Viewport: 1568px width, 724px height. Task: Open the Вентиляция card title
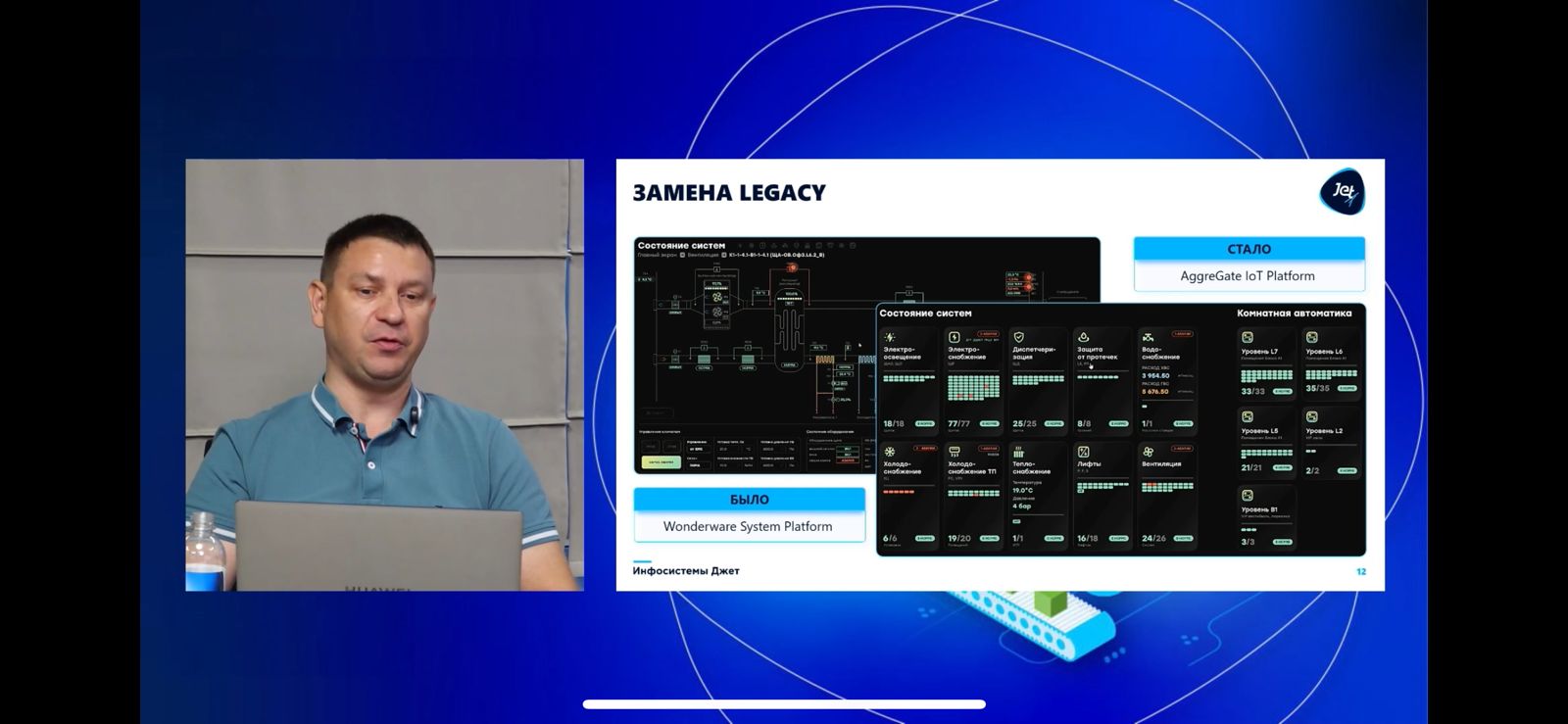(1161, 464)
